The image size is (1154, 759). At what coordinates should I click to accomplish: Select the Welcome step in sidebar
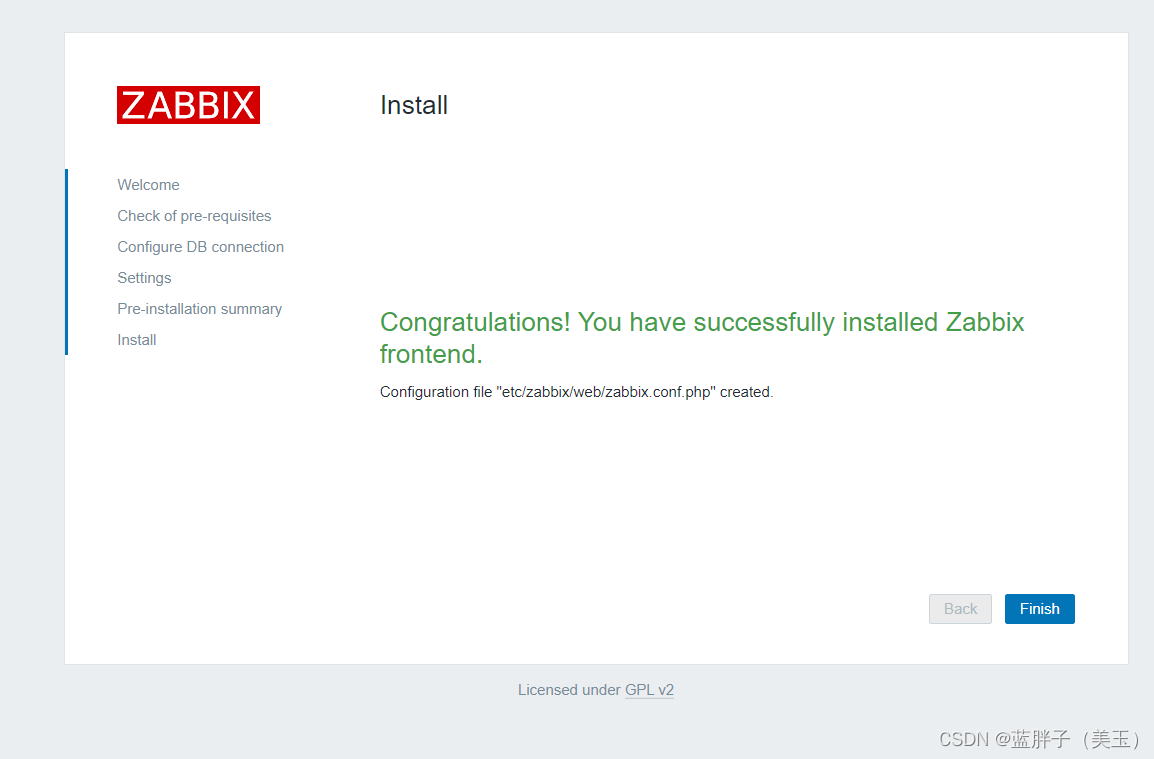[x=148, y=185]
